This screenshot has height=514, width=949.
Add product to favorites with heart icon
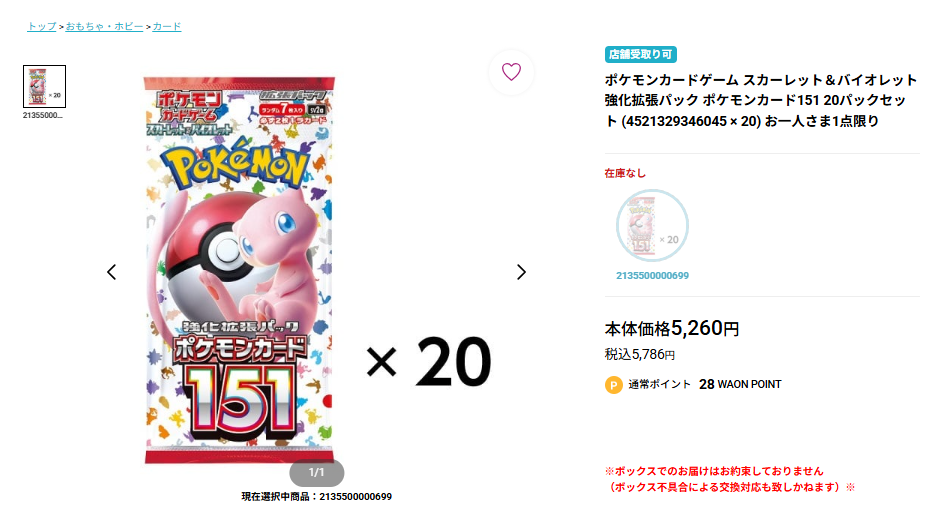[511, 72]
